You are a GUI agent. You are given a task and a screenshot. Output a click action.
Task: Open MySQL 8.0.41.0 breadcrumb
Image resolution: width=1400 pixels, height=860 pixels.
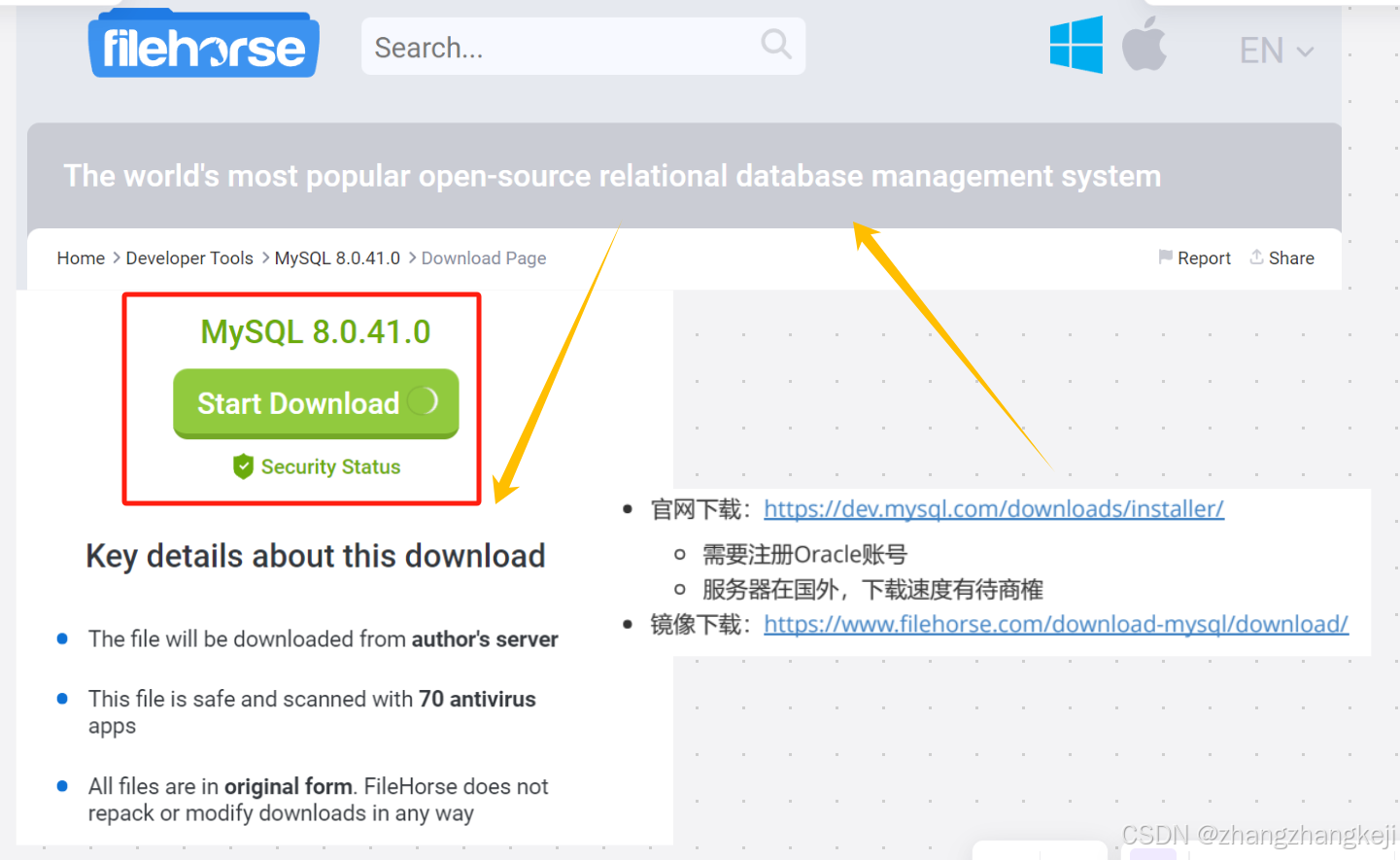click(337, 258)
